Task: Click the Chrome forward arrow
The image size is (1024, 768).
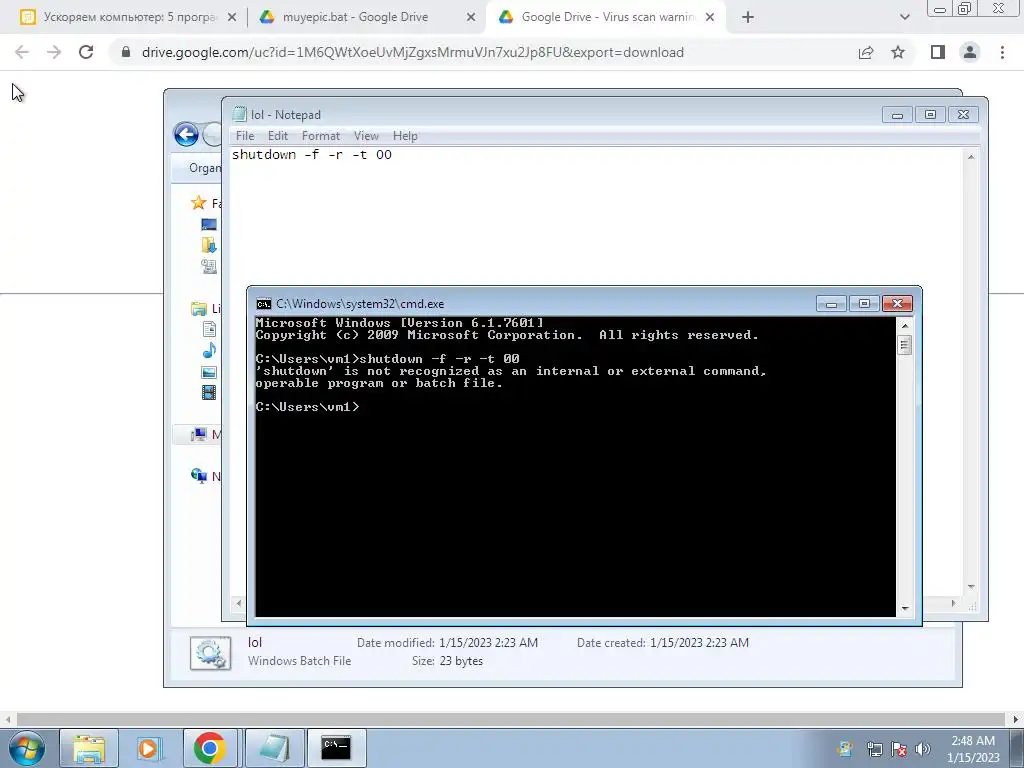Action: click(54, 52)
